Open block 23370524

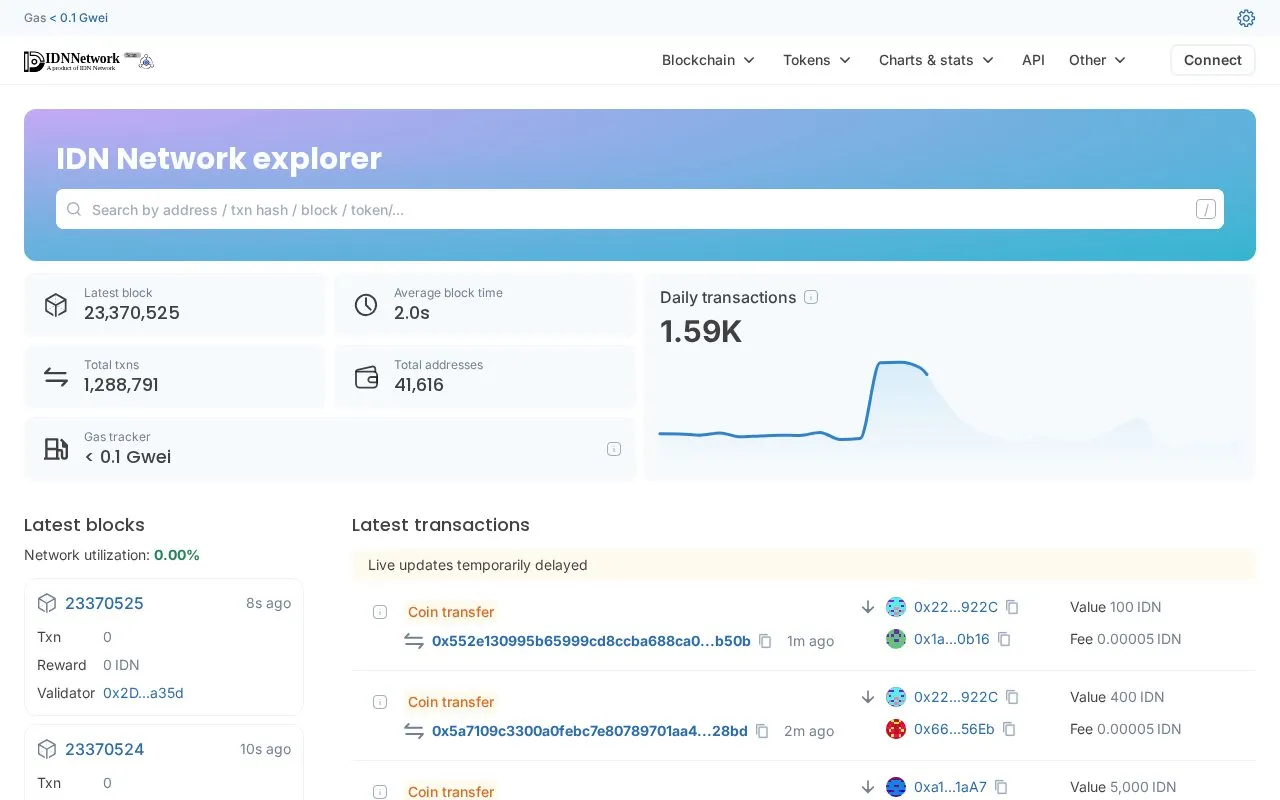coord(104,749)
